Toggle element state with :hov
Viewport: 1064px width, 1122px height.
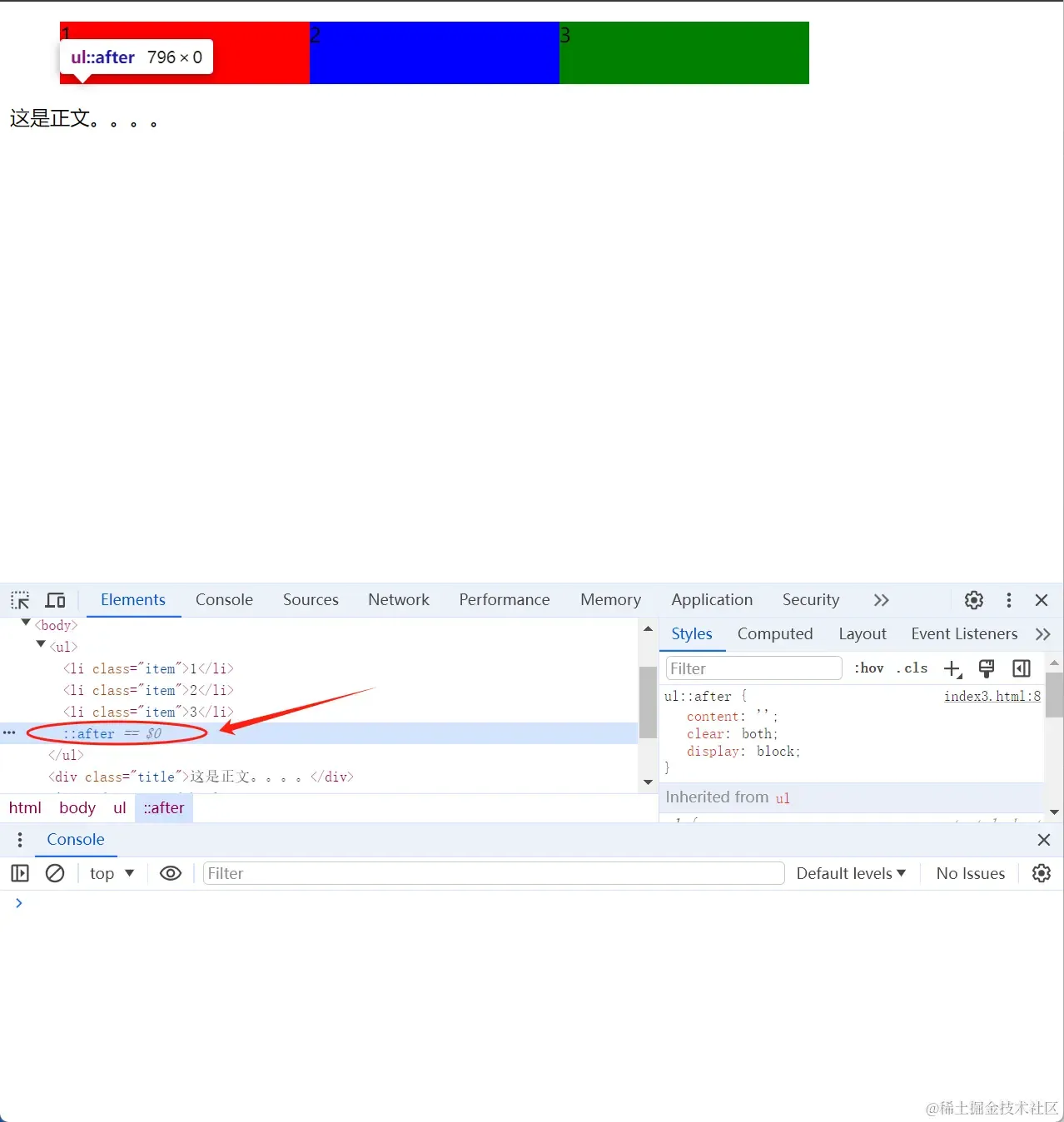(869, 668)
